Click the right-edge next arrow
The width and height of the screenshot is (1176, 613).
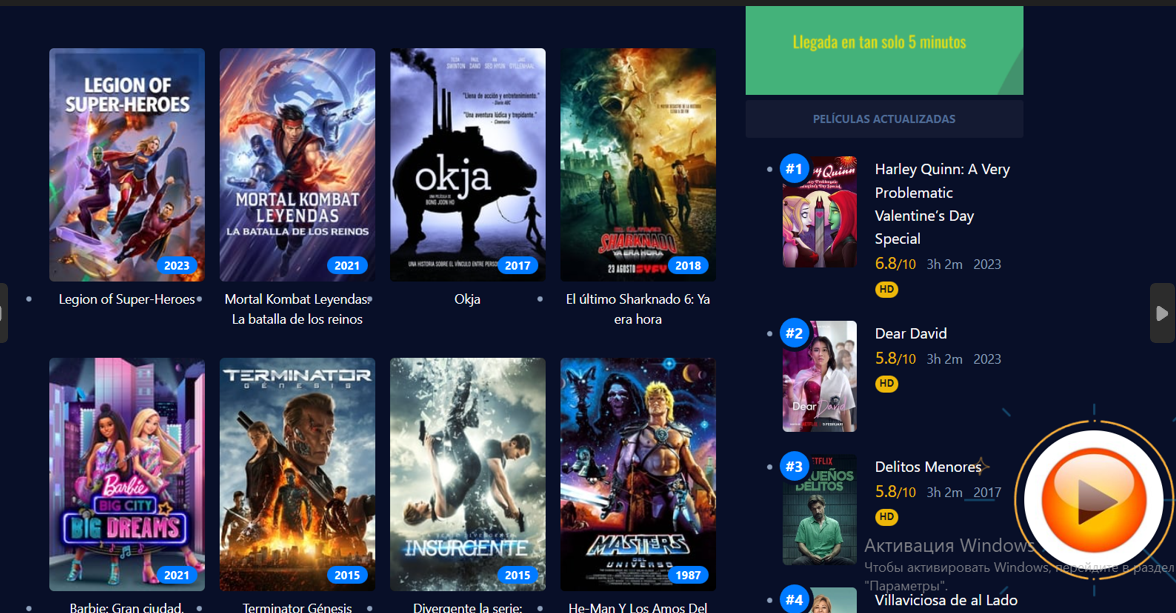point(1162,313)
